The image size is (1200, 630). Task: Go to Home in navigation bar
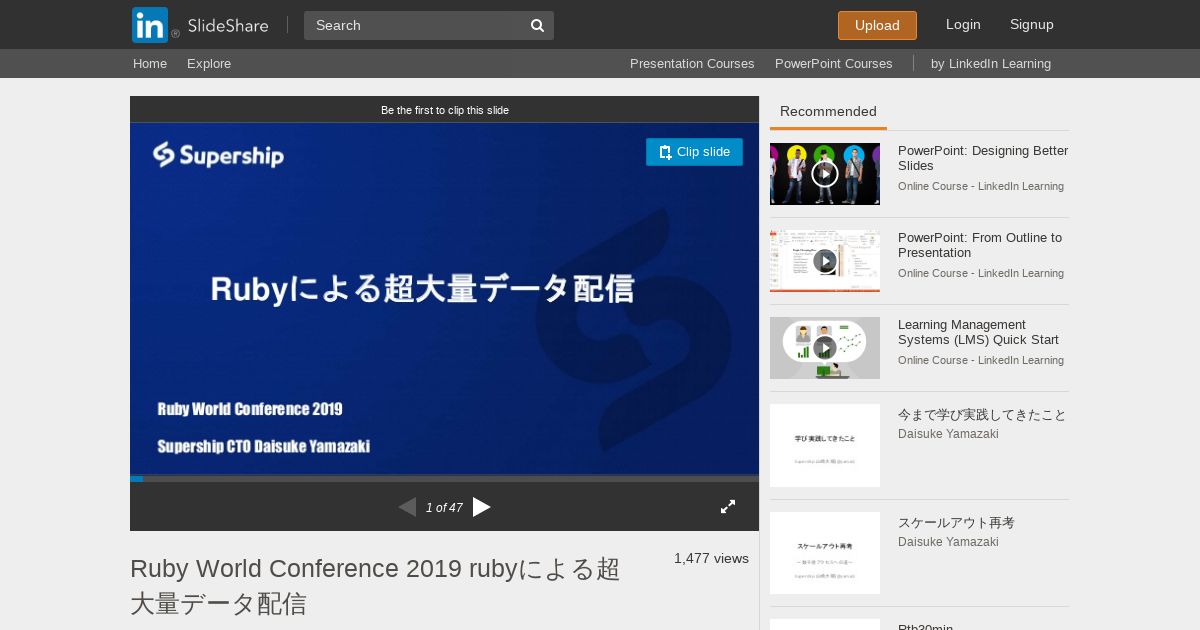tap(150, 63)
